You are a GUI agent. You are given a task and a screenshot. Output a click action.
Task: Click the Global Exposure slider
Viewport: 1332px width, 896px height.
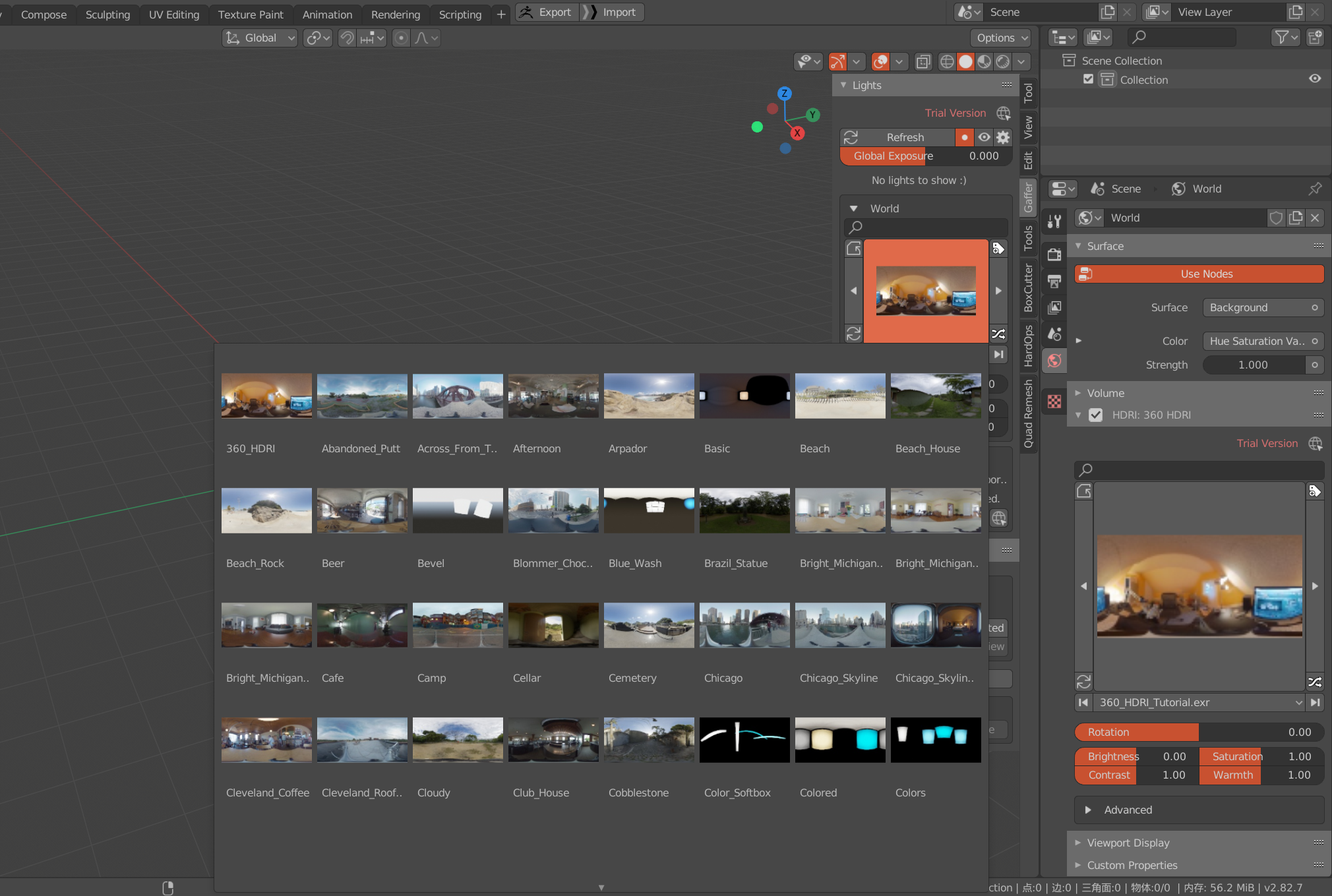click(x=920, y=156)
